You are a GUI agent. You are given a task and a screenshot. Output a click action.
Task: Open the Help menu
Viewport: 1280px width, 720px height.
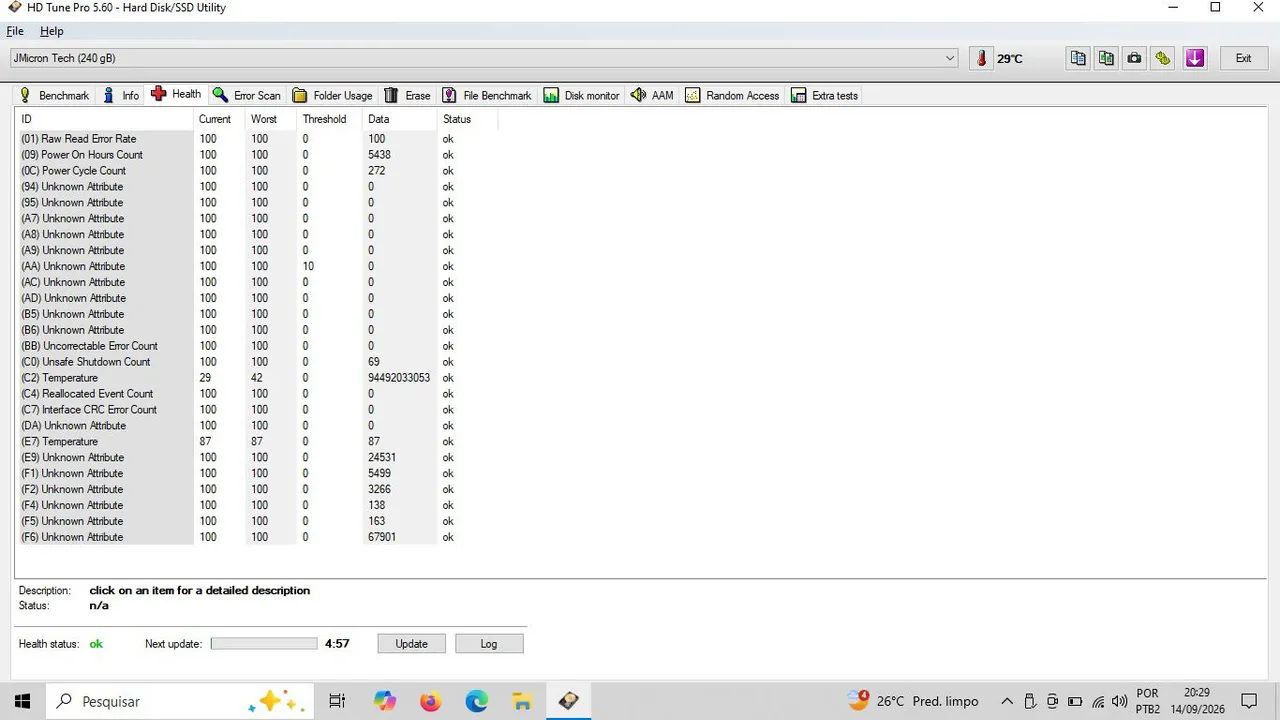[51, 31]
